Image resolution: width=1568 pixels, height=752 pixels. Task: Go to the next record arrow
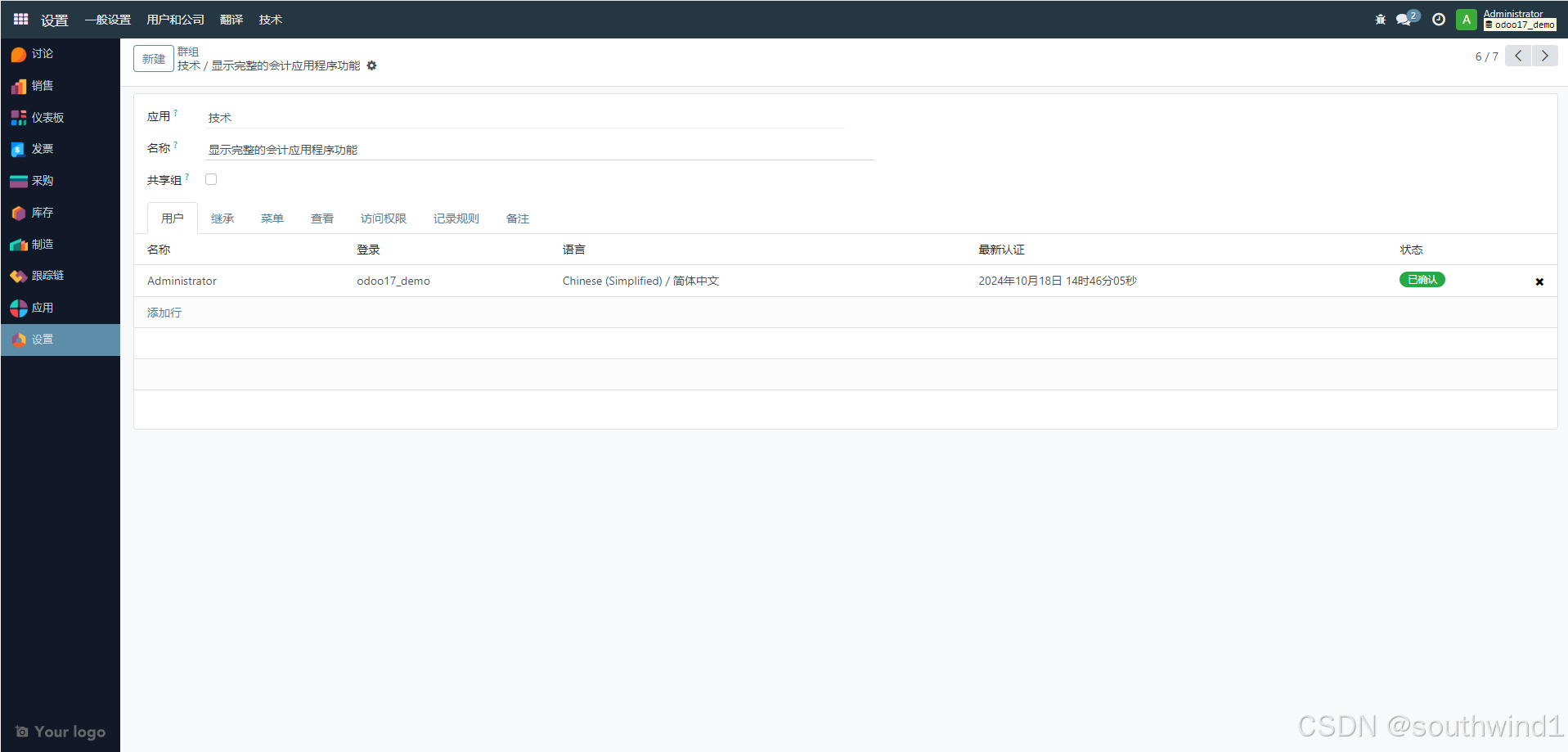tap(1544, 56)
